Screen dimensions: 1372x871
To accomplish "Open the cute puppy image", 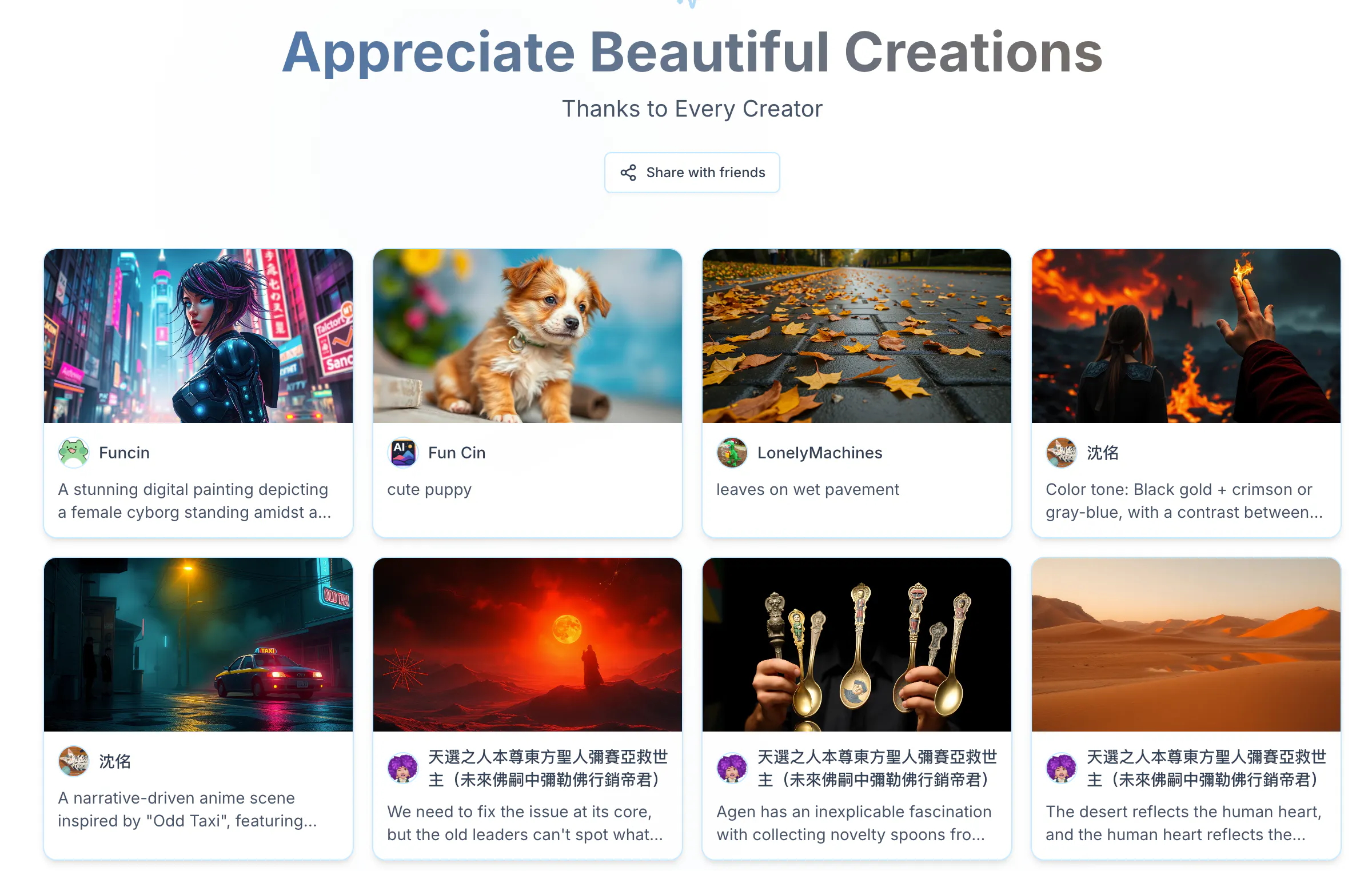I will pyautogui.click(x=528, y=336).
